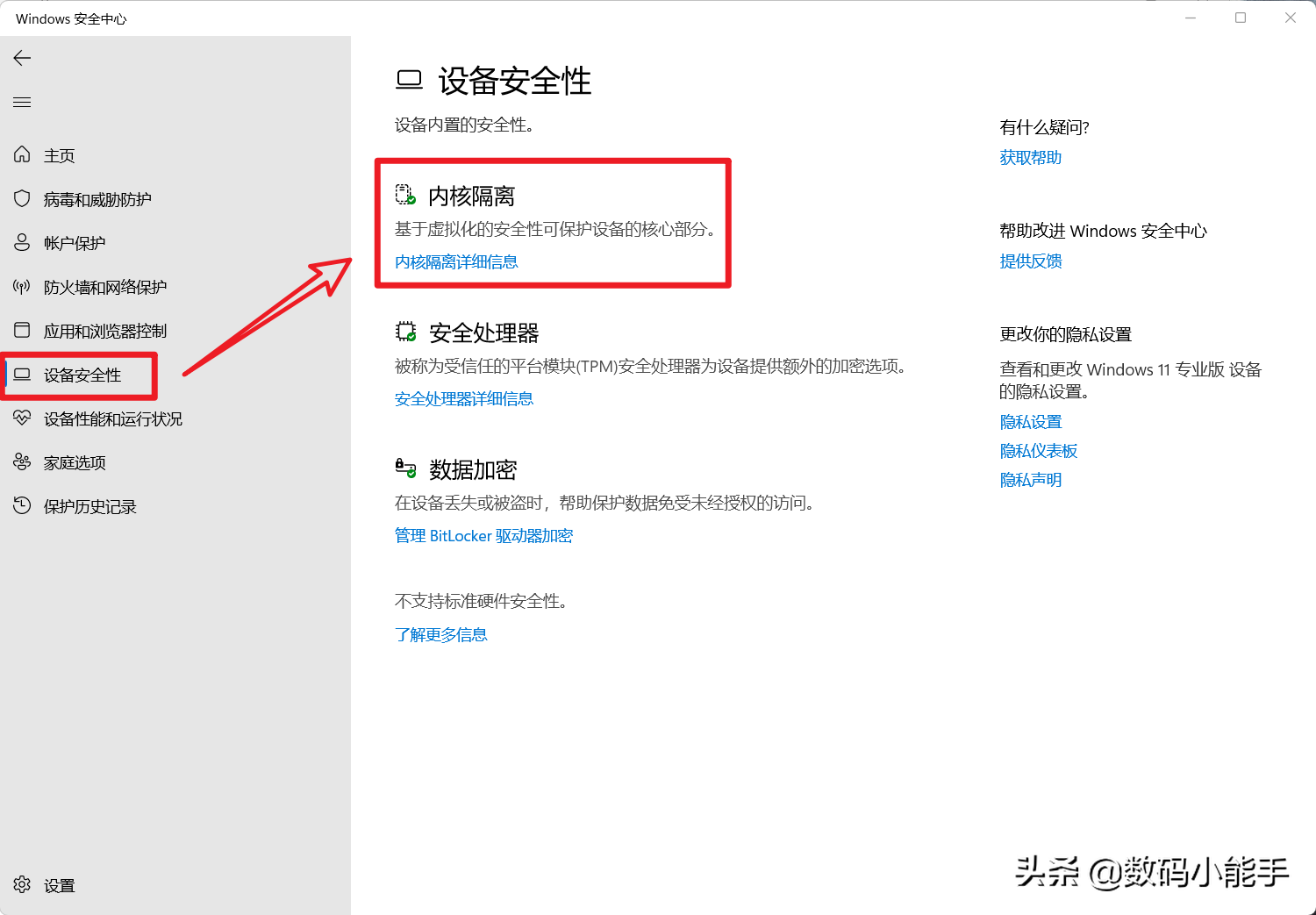Minimize the Windows Security window

click(1191, 18)
